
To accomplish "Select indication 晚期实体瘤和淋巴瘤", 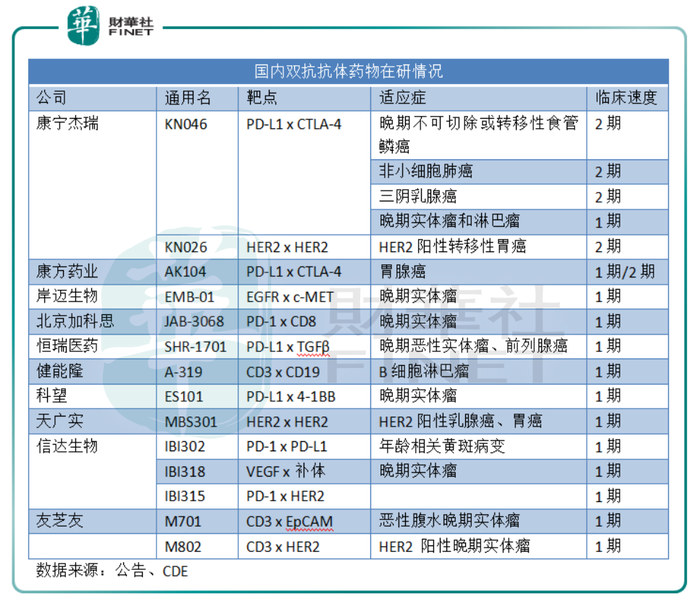I will pos(449,221).
